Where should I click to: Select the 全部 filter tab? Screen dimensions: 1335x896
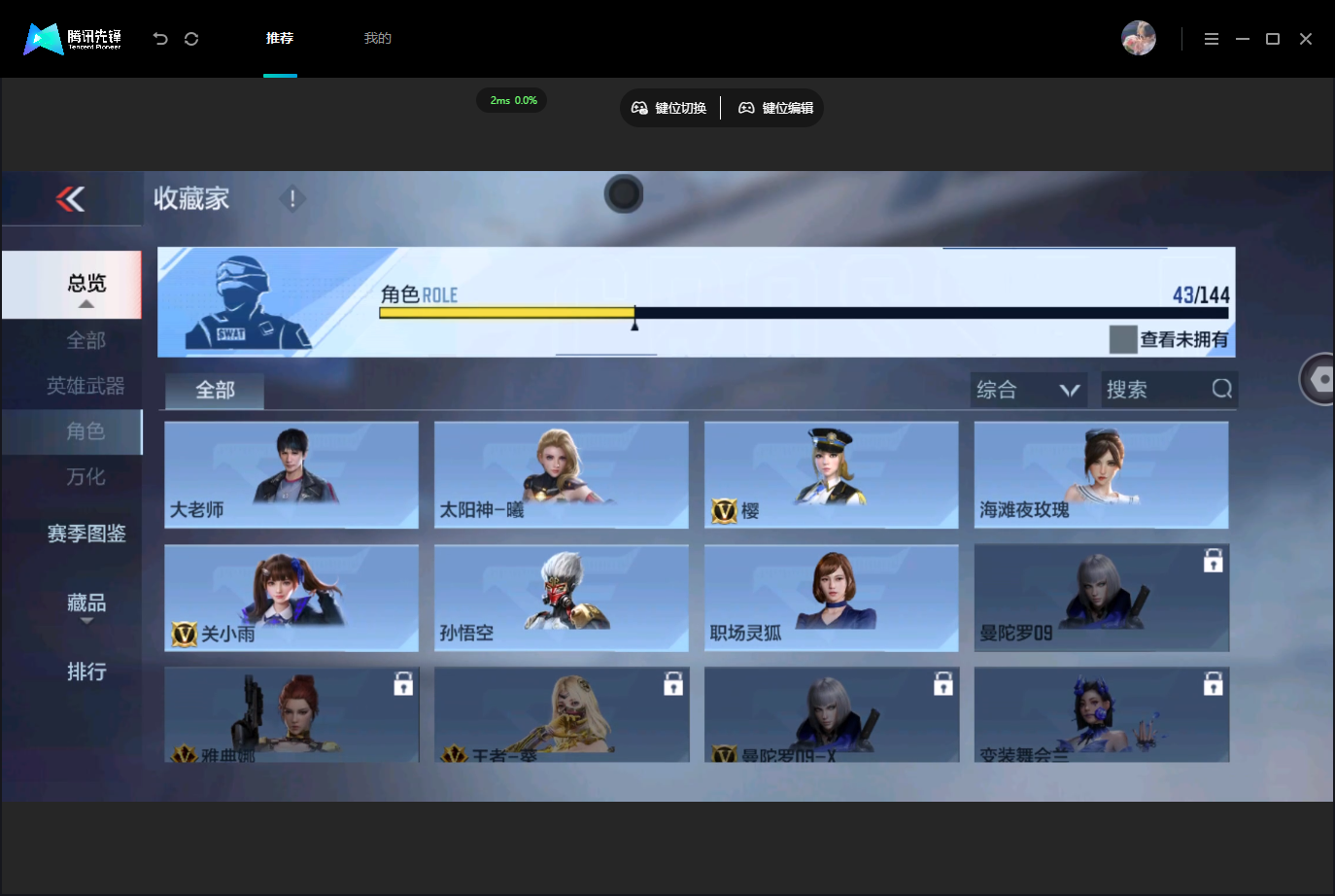coord(215,390)
